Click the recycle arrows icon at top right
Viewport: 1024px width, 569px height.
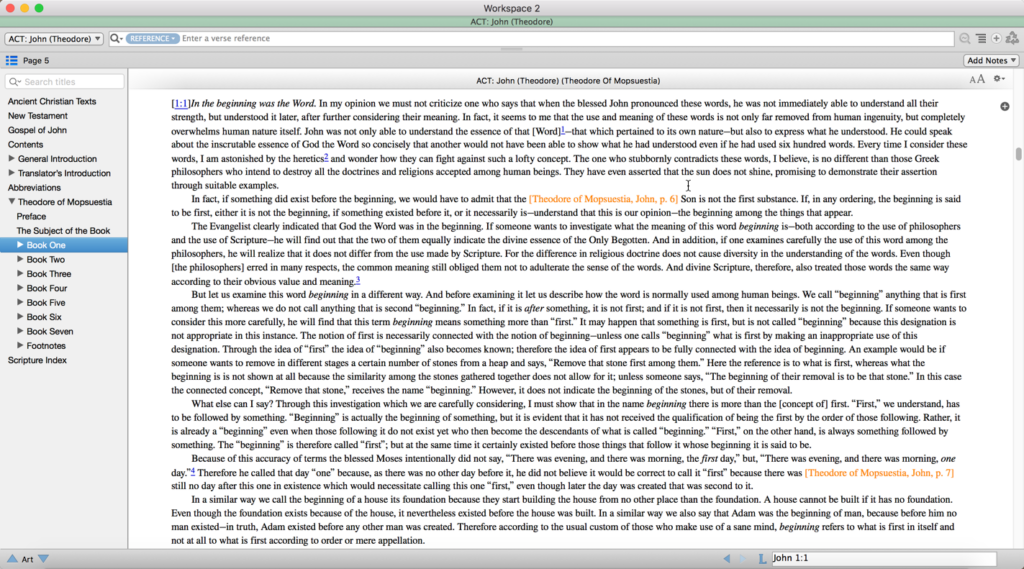(x=1011, y=38)
